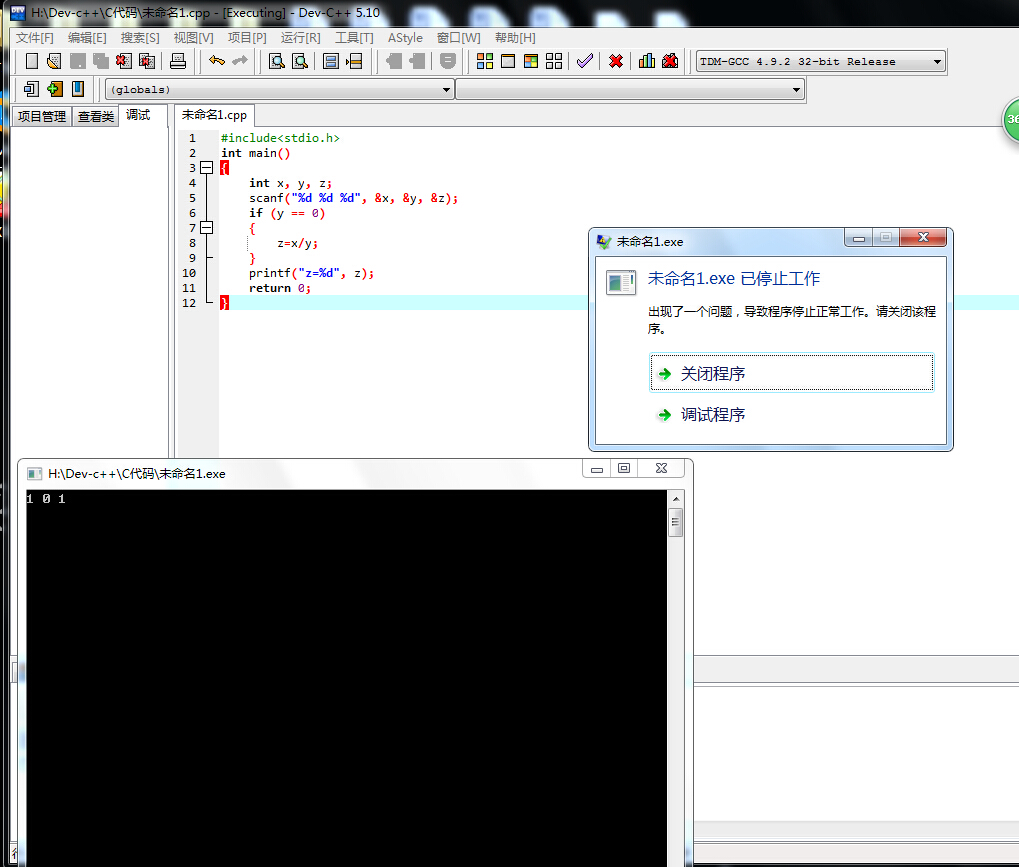Click the Print icon

point(177,62)
